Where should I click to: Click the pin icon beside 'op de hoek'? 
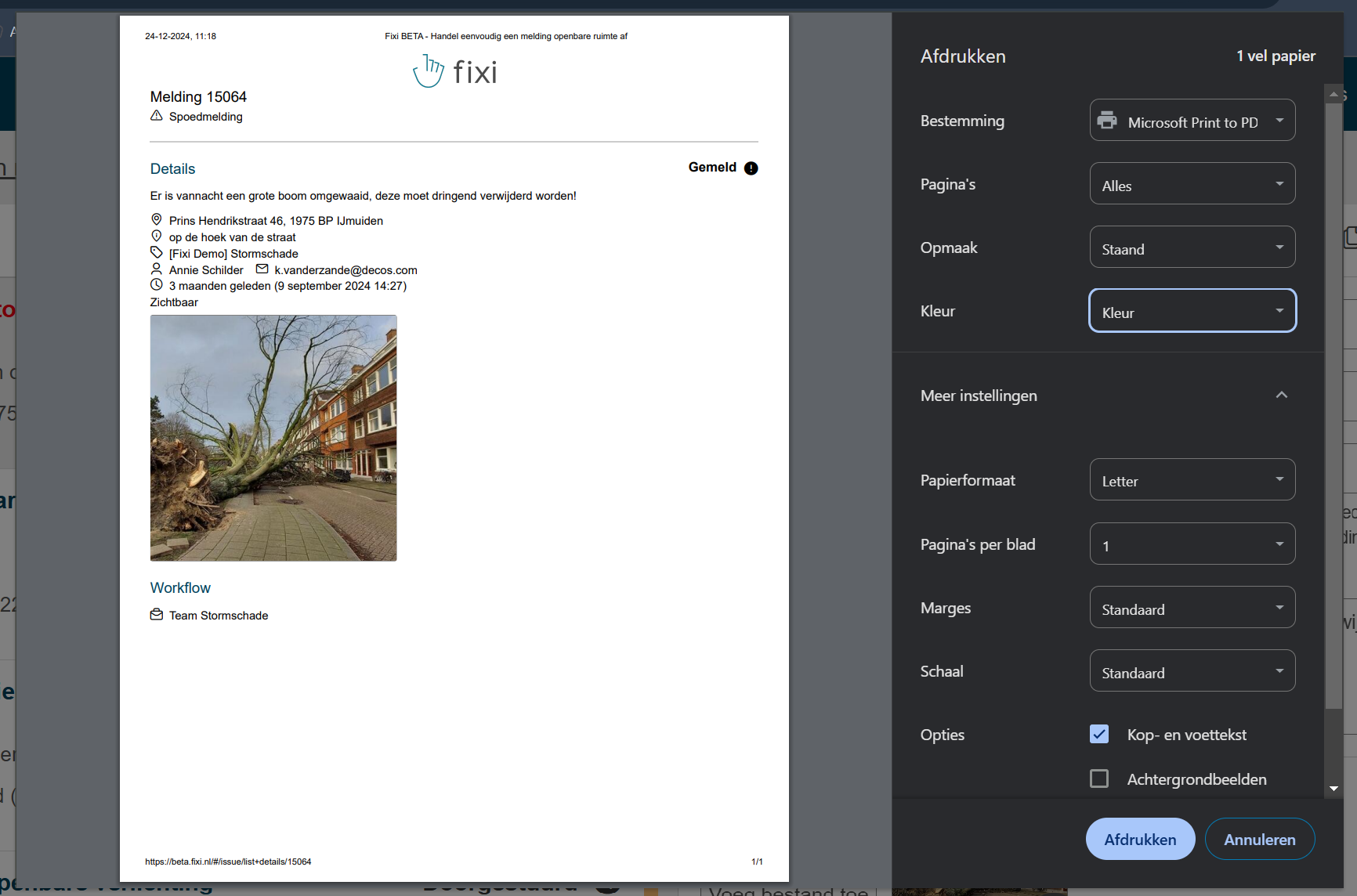(x=157, y=237)
